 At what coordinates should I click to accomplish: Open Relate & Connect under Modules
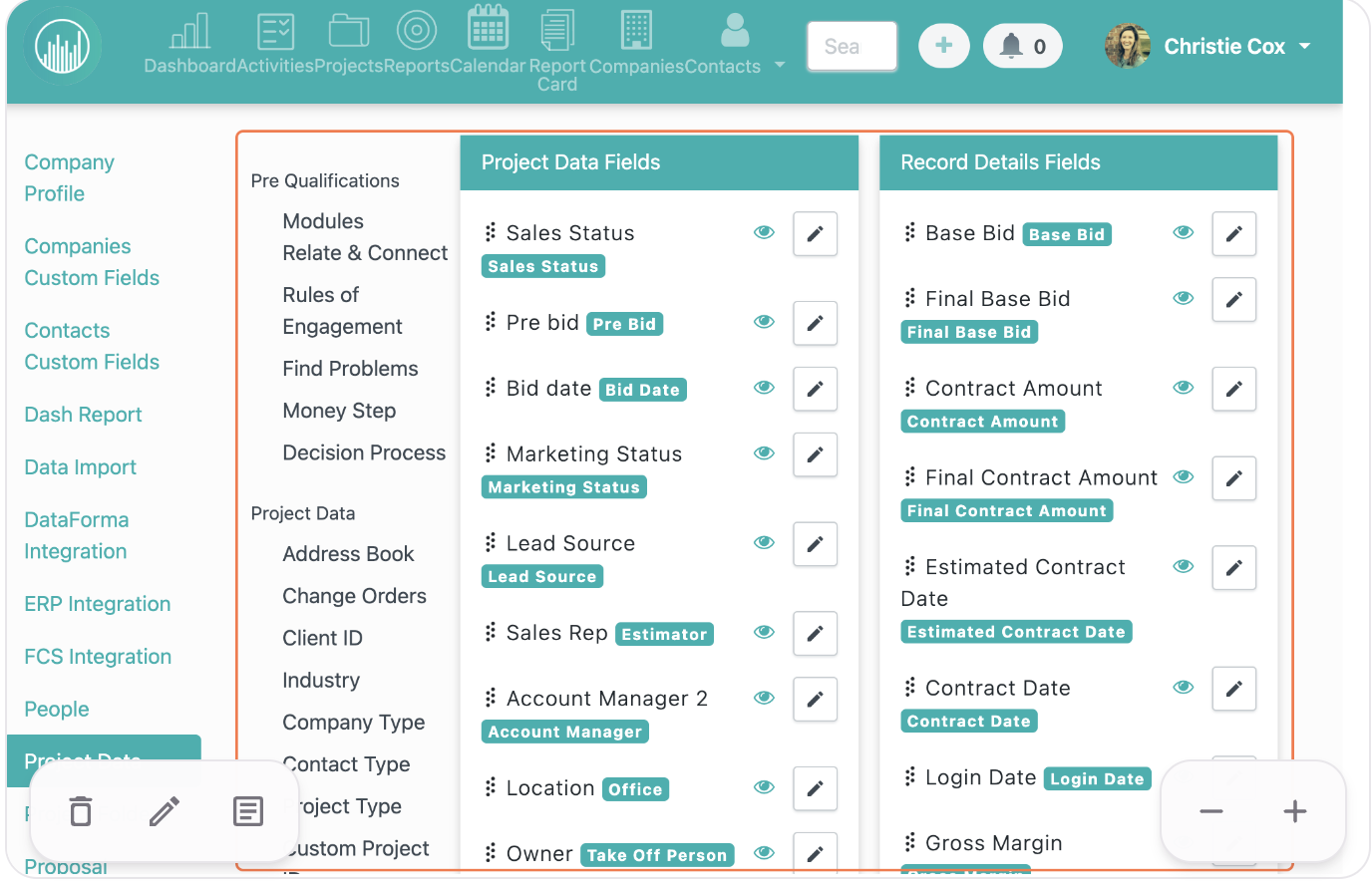click(365, 253)
